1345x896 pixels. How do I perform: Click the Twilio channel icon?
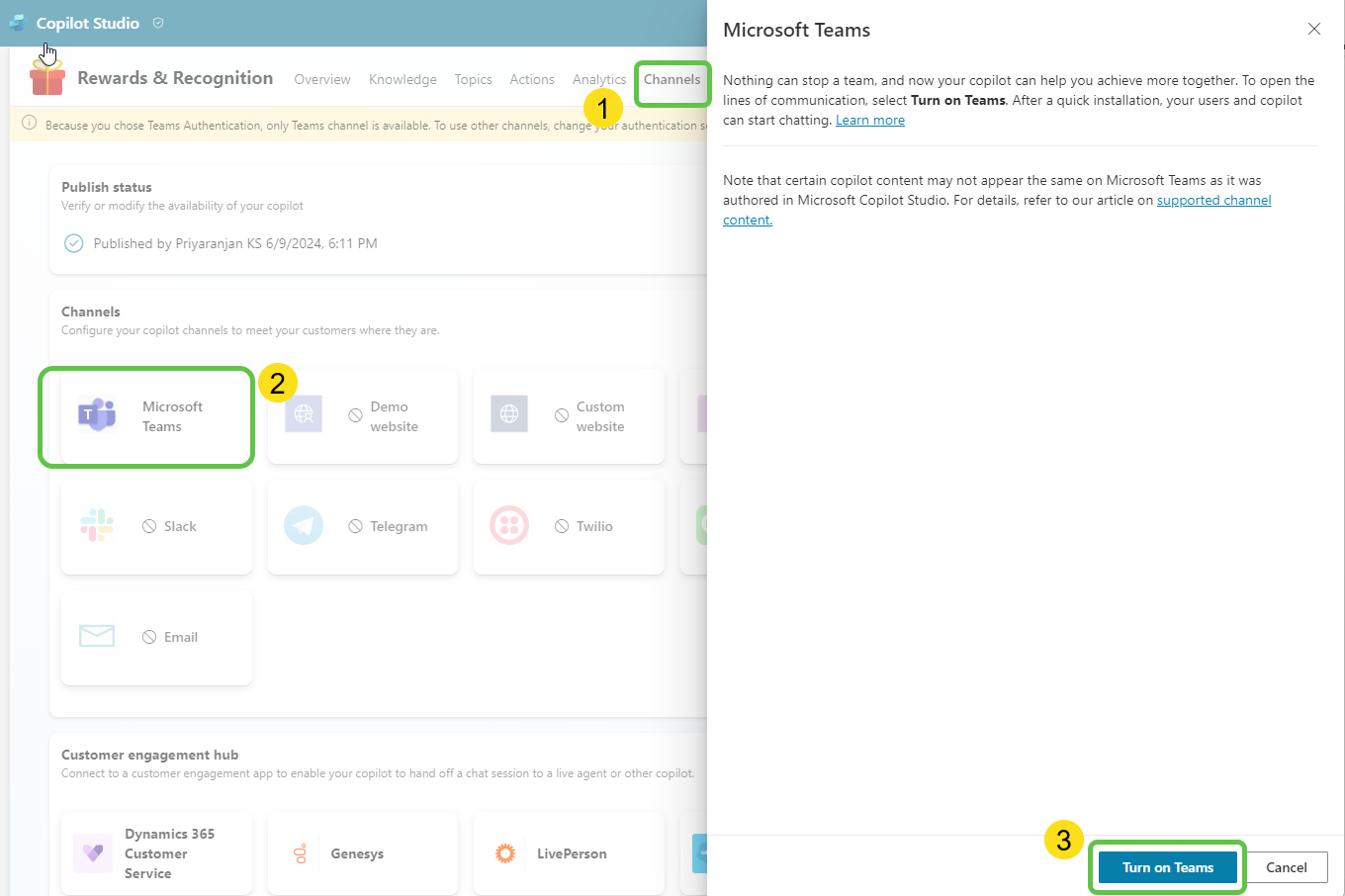[509, 526]
